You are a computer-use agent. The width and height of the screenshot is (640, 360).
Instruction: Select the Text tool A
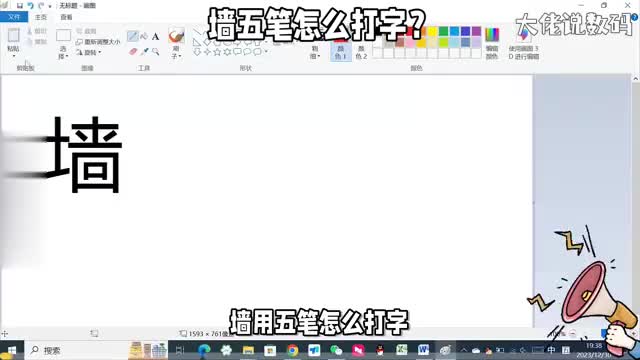tap(156, 37)
